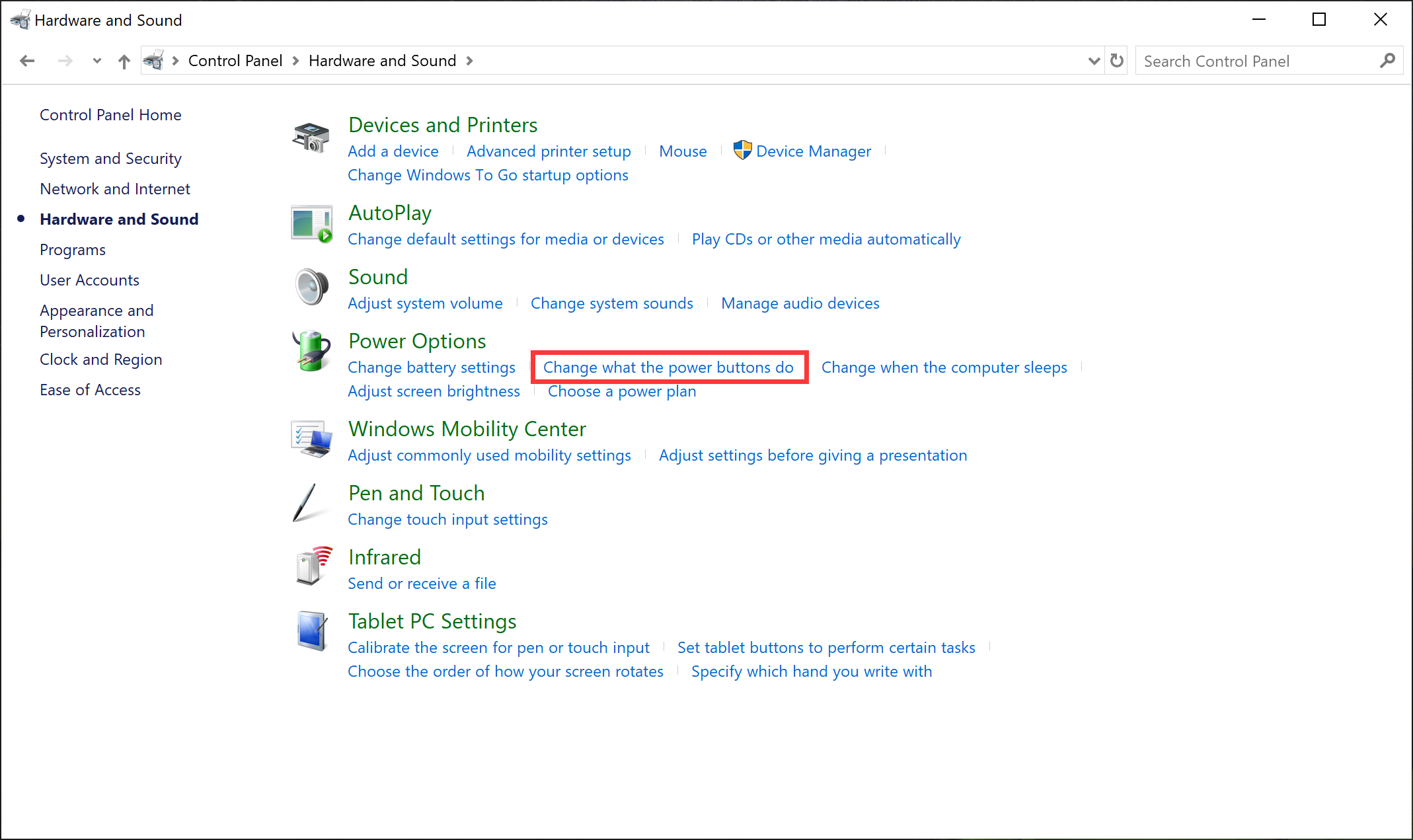1413x840 pixels.
Task: Click the Devices and Printers printer icon
Action: click(311, 137)
